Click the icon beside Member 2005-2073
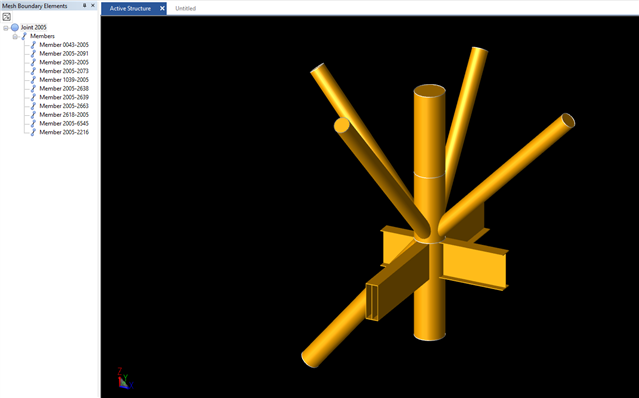Screen dimensions: 639x398 (33, 71)
